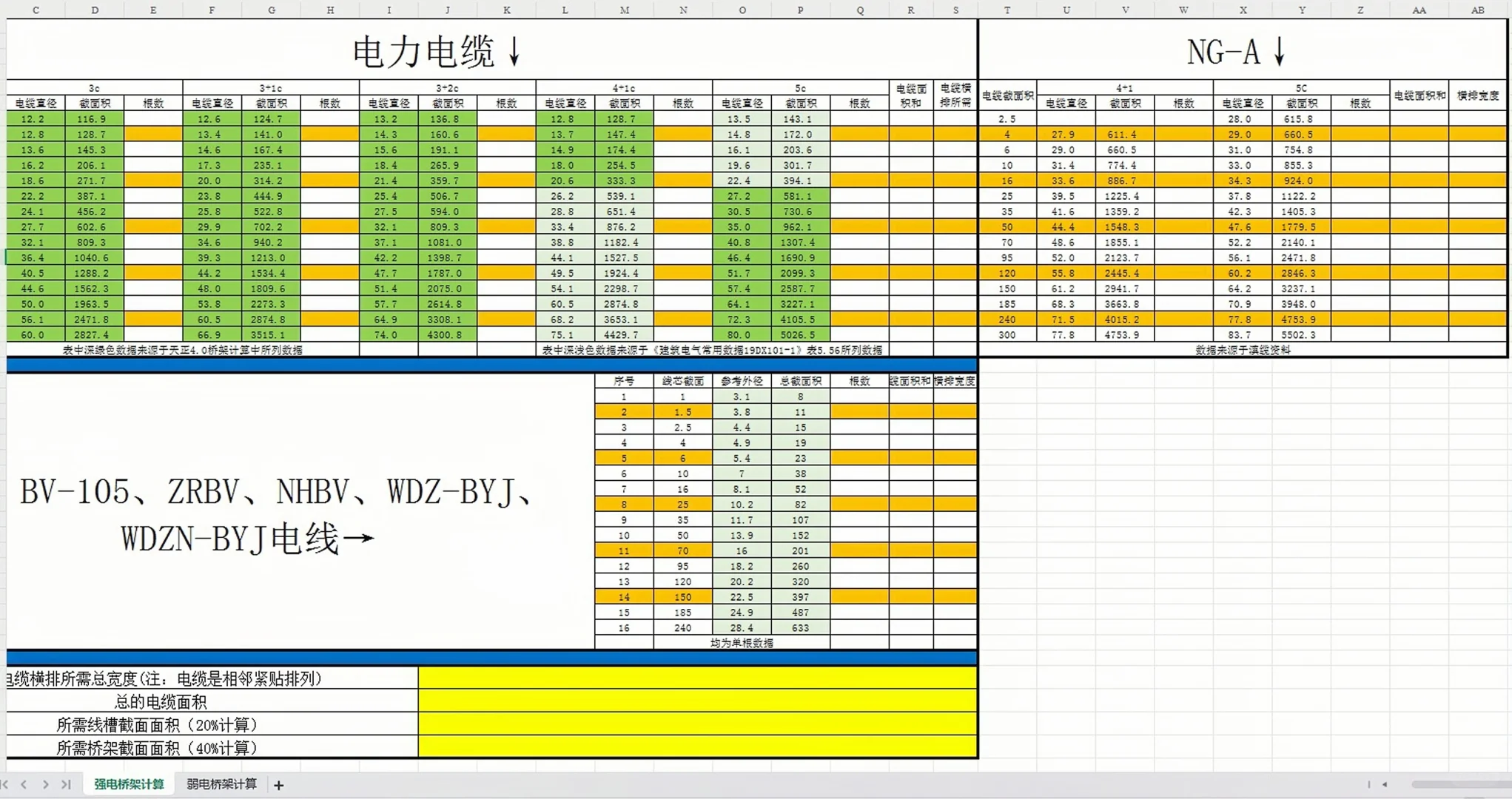The height and width of the screenshot is (799, 1512).
Task: Add a new worksheet with the plus icon
Action: (x=278, y=784)
